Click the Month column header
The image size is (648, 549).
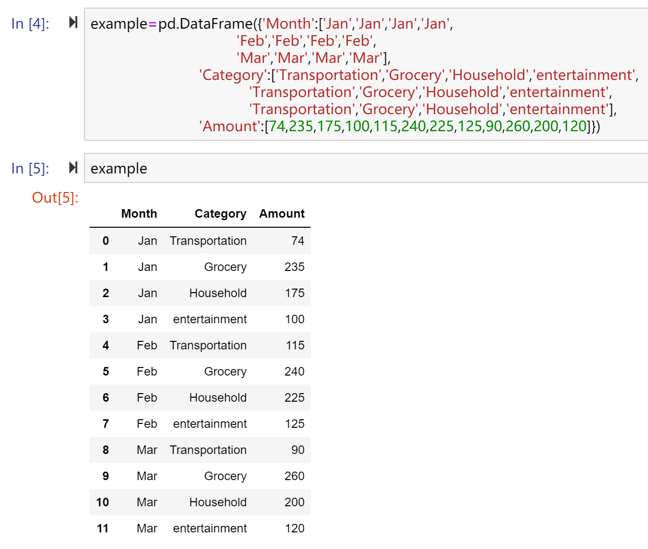(x=139, y=214)
